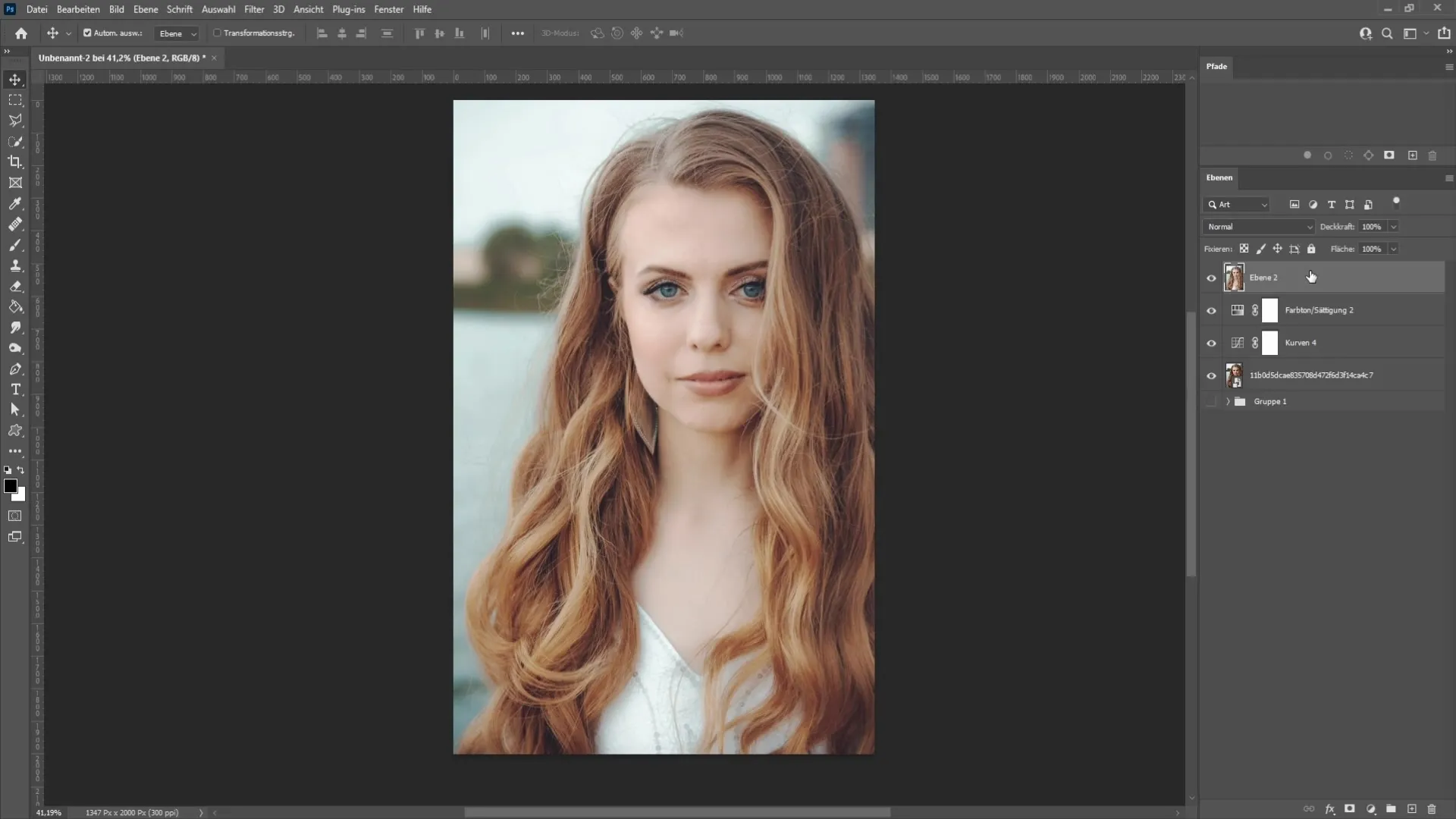Hide the Ebene 2 layer
Image resolution: width=1456 pixels, height=819 pixels.
click(x=1211, y=278)
